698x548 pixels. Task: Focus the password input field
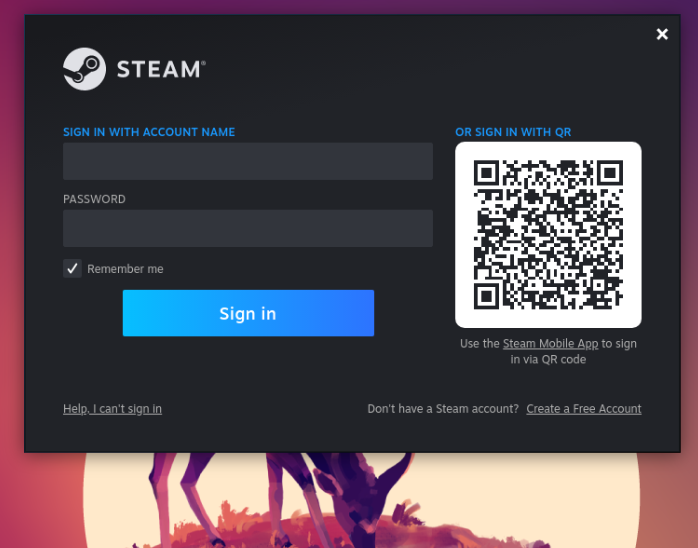click(x=248, y=228)
